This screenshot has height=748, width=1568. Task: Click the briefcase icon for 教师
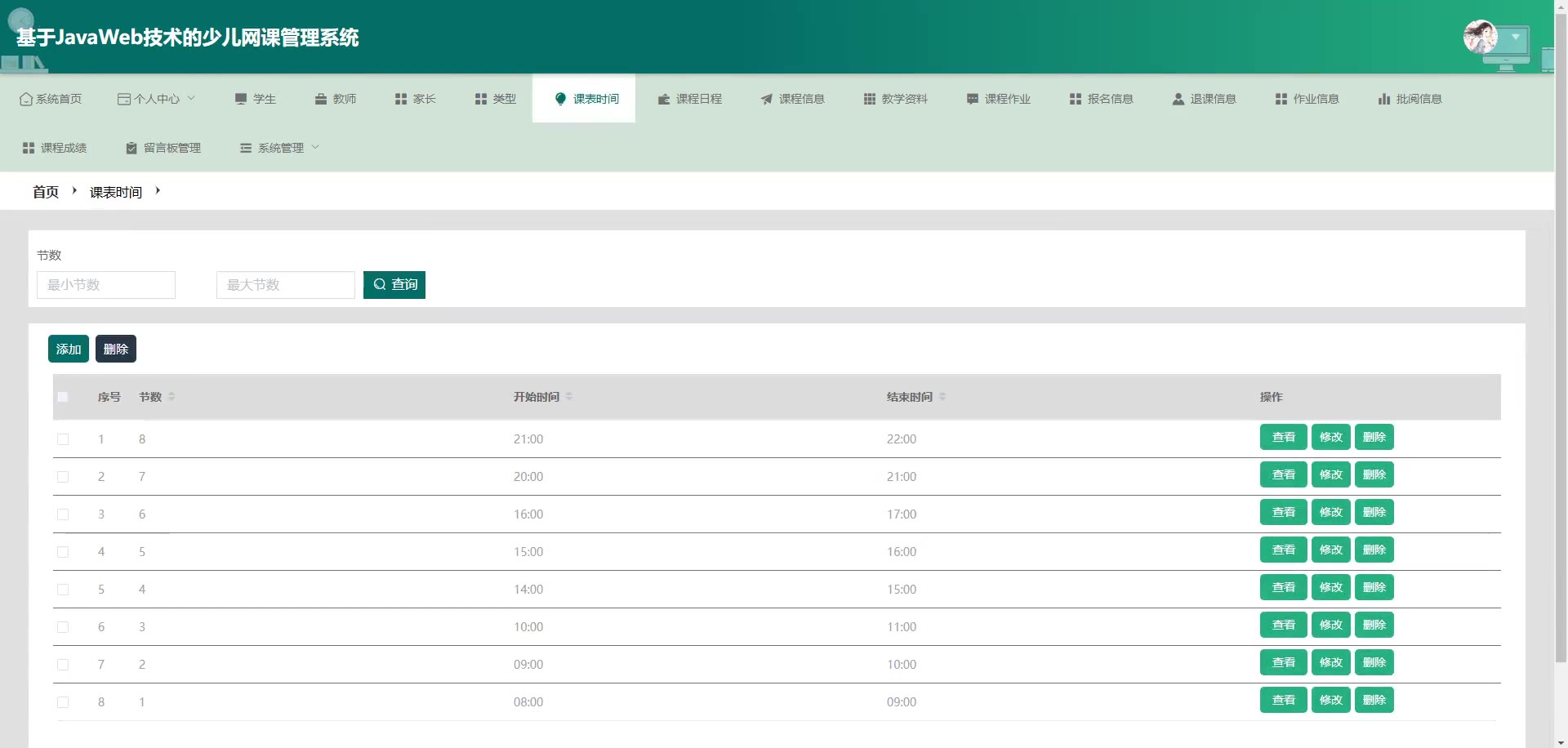coord(321,99)
